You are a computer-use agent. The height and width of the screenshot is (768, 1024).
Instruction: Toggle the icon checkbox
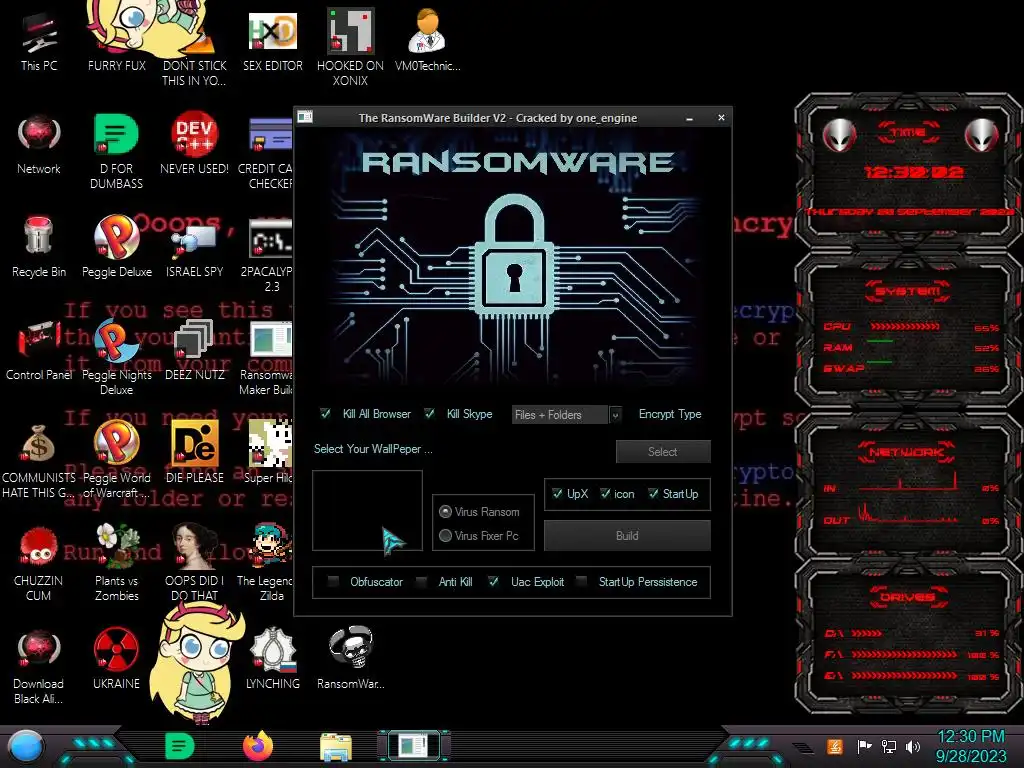coord(605,494)
